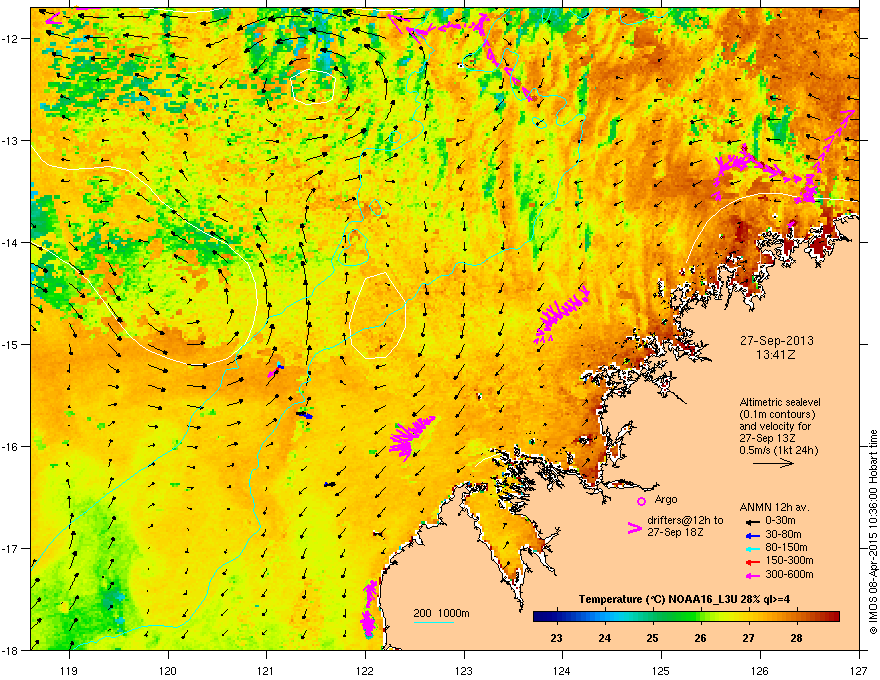880x680 pixels.
Task: Click the cyan 200 1000m isobath legend line
Action: pos(433,622)
